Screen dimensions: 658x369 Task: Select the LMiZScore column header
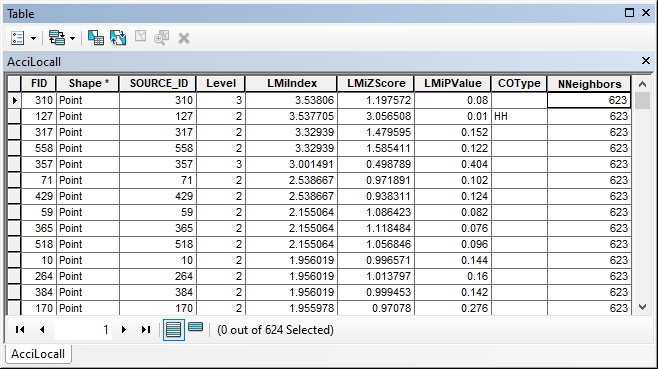[376, 83]
